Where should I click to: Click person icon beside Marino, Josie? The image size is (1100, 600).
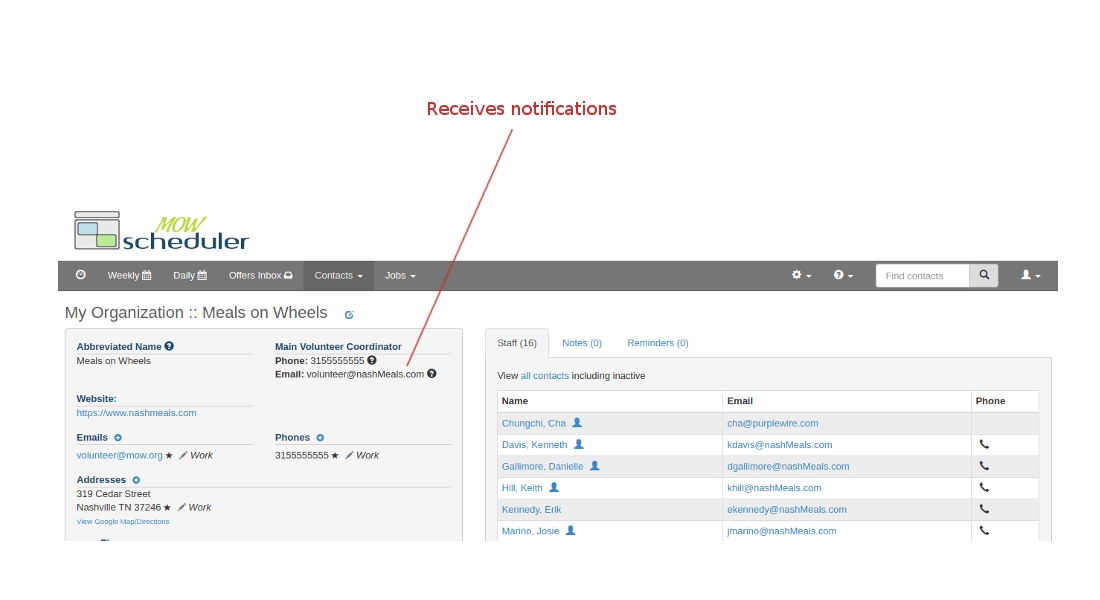click(571, 531)
